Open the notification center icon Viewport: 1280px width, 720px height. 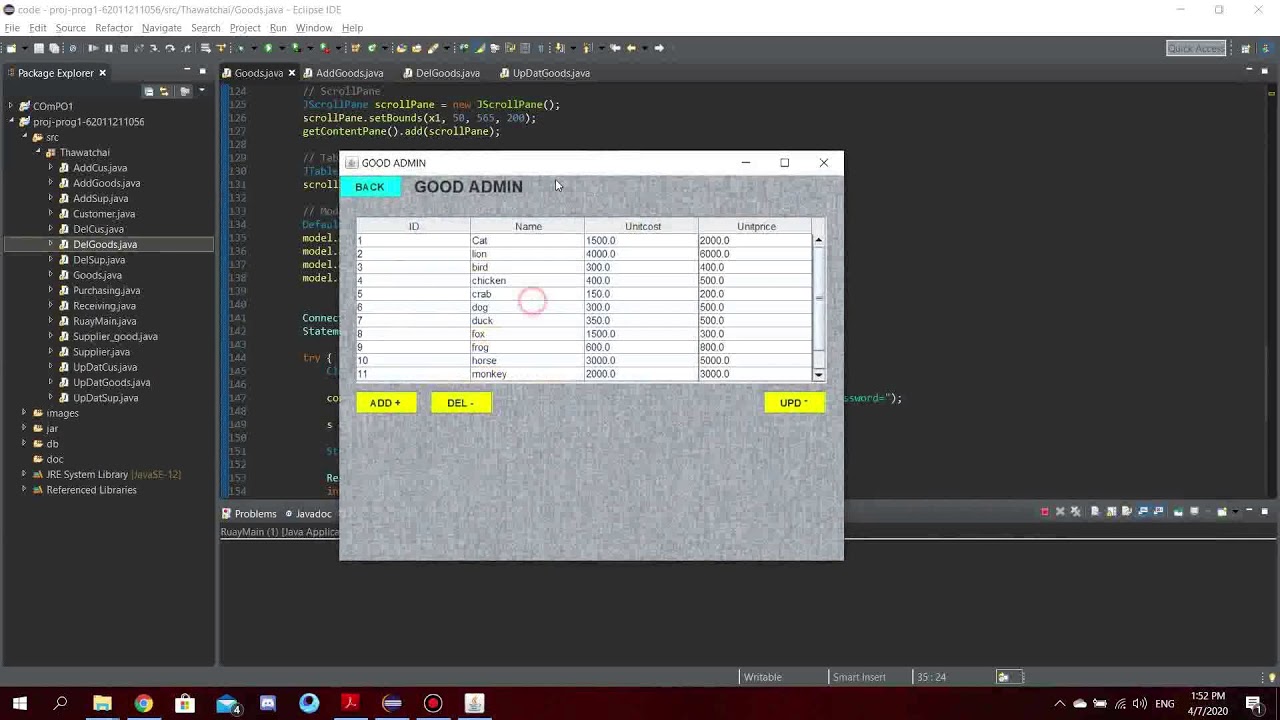(x=1254, y=704)
